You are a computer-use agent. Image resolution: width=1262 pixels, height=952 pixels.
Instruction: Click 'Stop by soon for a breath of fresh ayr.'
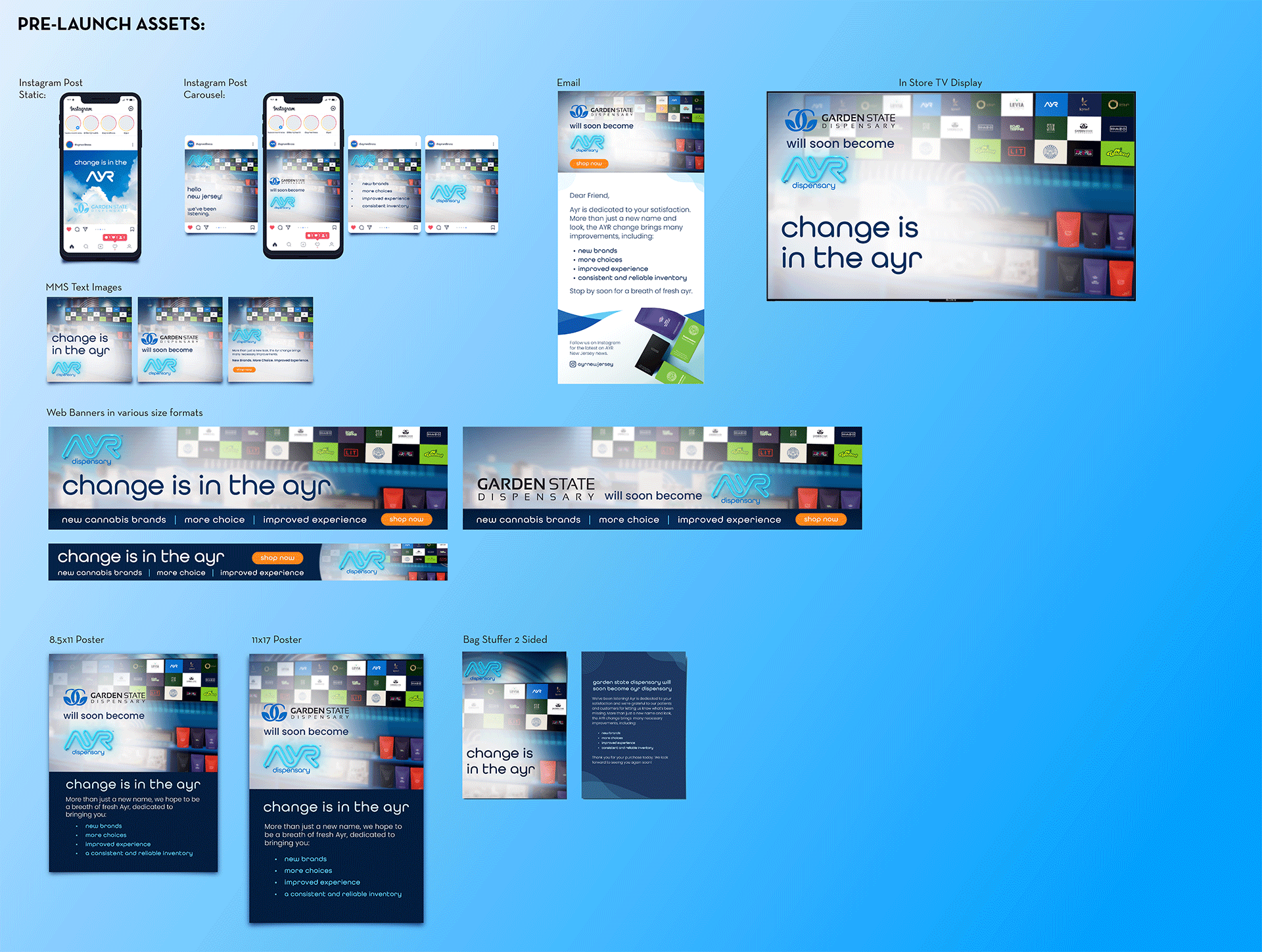coord(631,291)
